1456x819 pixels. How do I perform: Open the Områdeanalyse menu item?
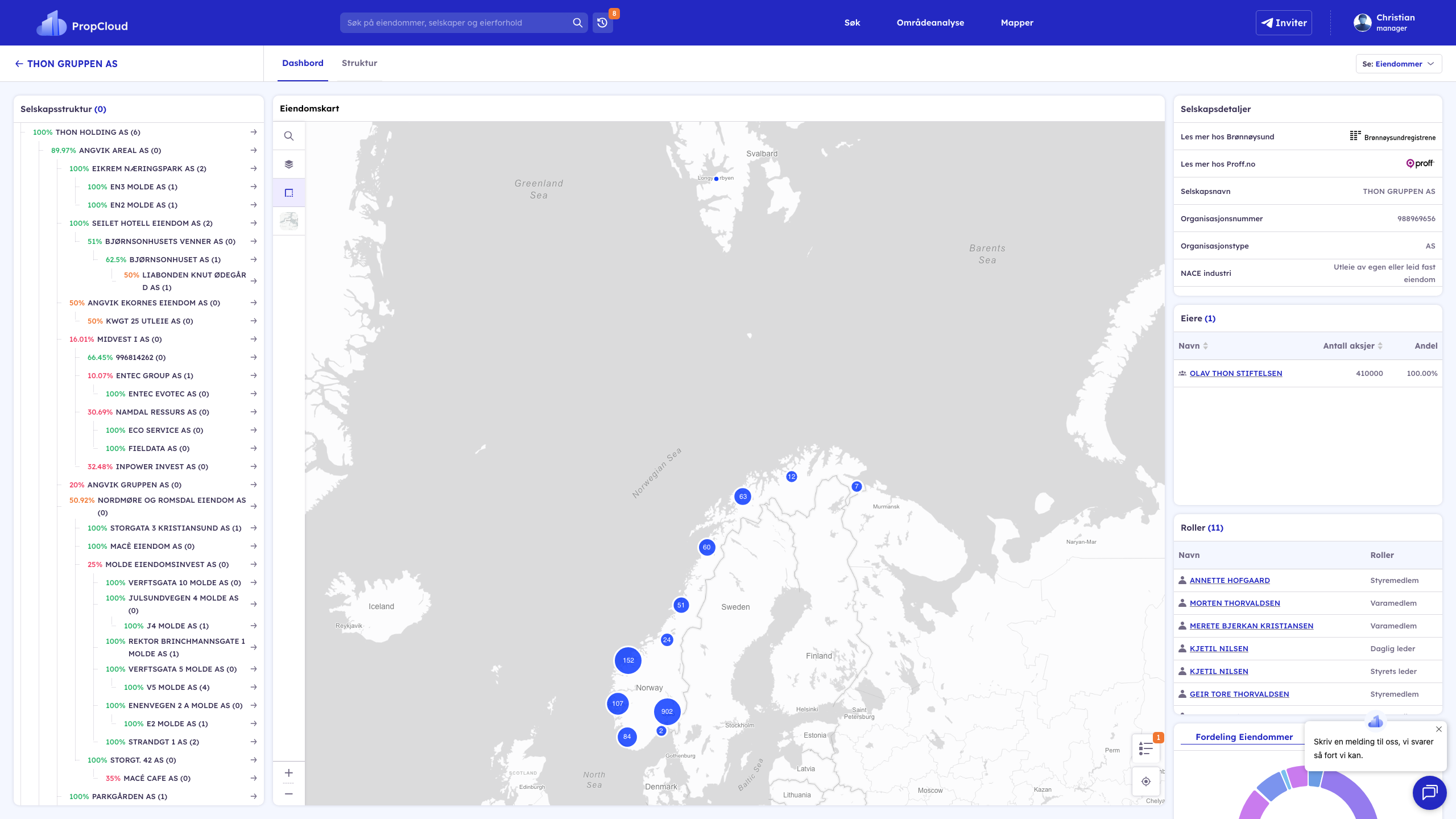[x=930, y=23]
